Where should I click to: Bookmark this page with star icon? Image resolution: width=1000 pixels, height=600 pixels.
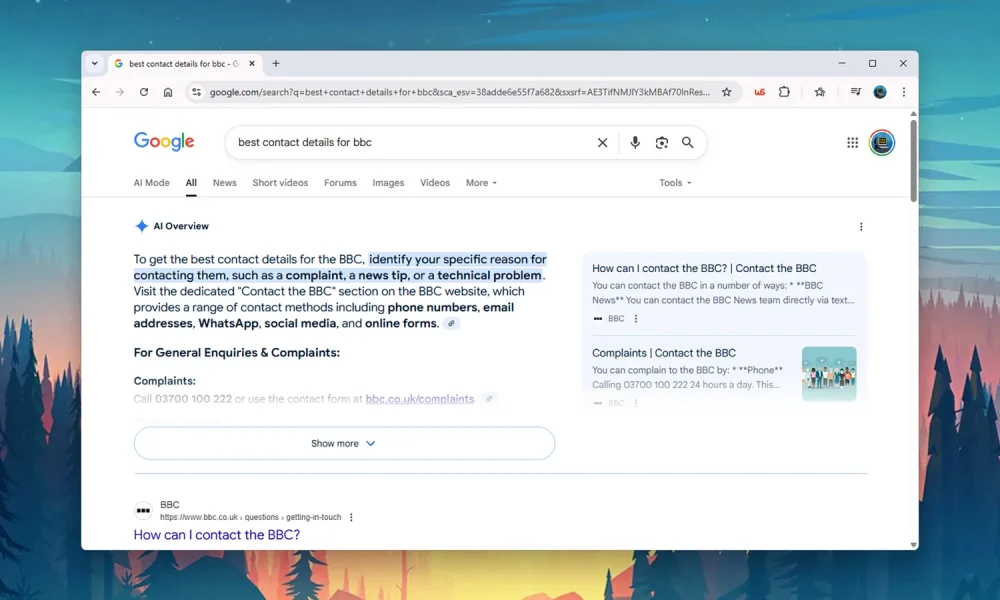(x=727, y=92)
